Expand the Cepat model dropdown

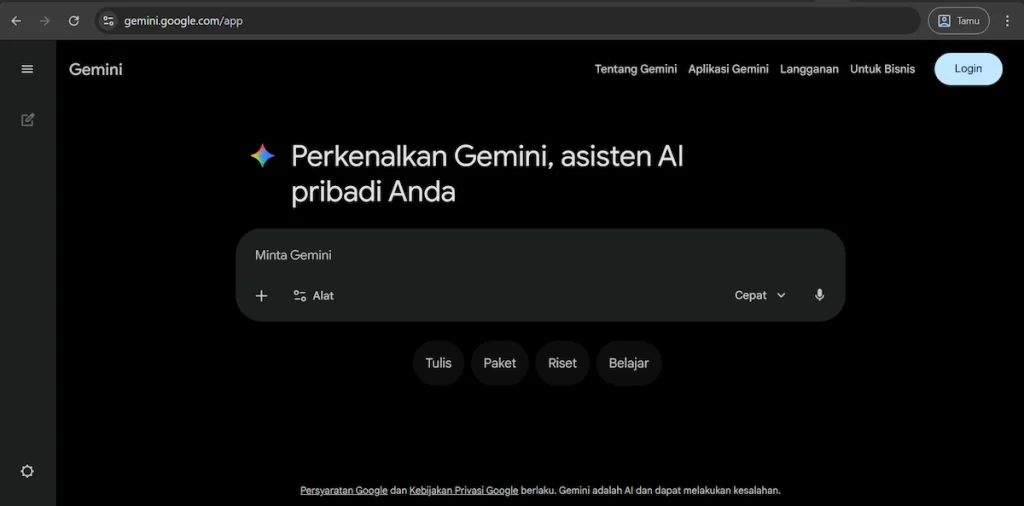tap(760, 296)
